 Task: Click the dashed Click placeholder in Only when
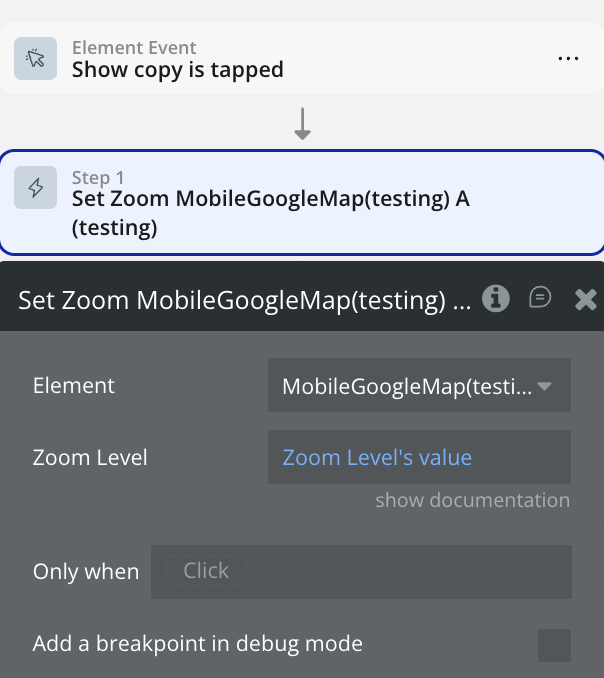coord(206,570)
